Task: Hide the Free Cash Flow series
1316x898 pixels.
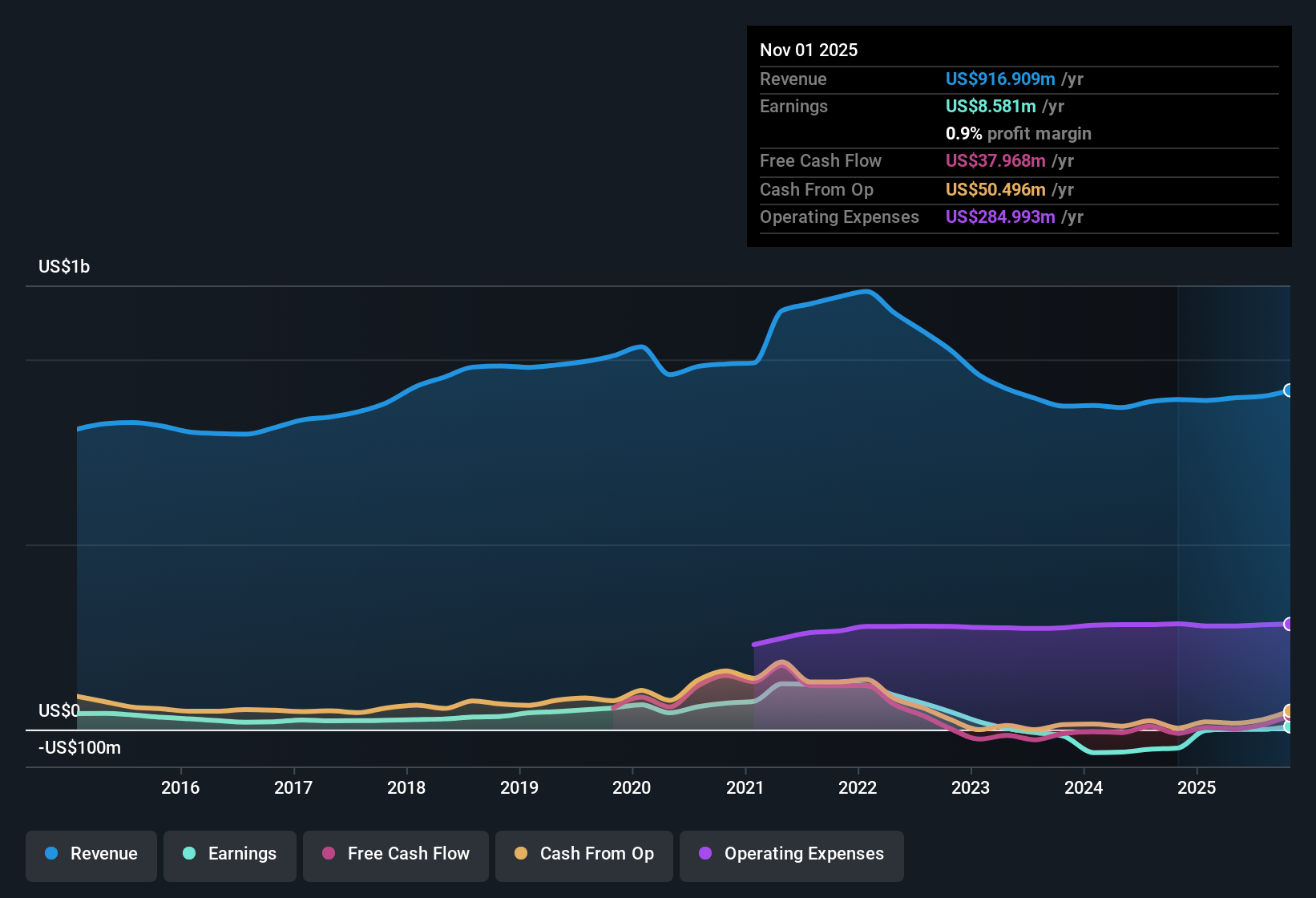Action: point(395,854)
